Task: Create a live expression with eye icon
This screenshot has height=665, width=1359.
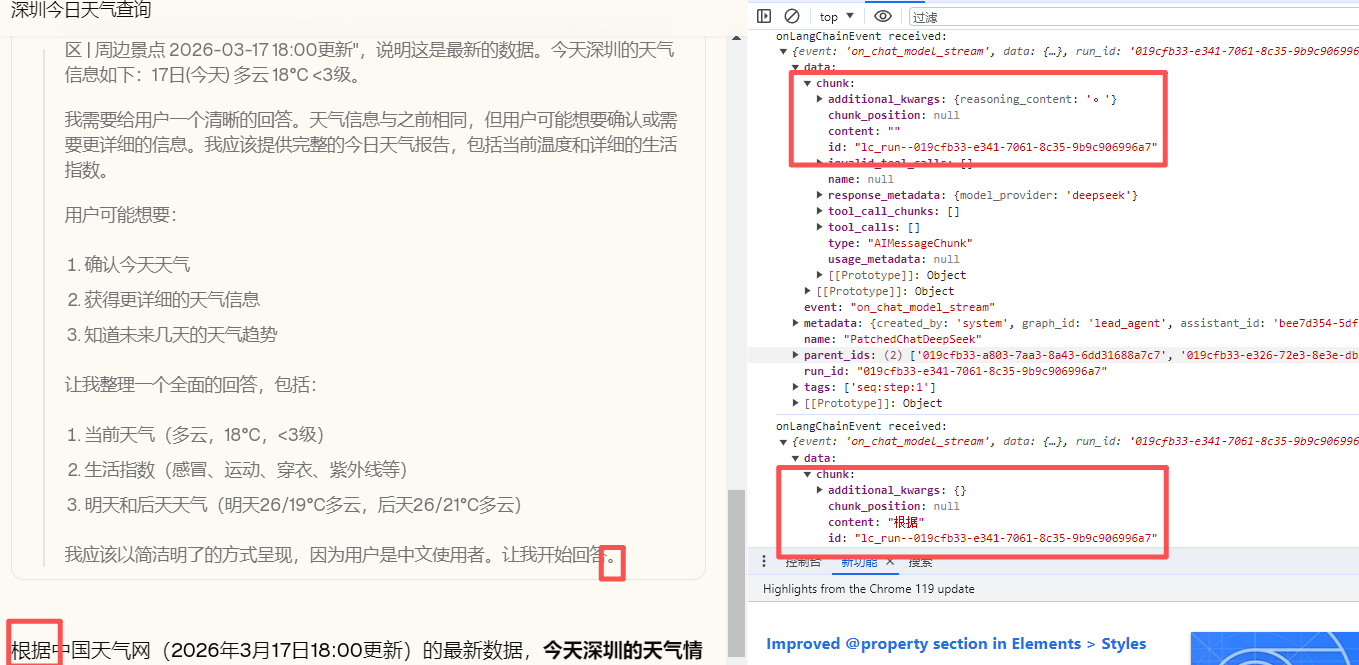Action: (x=882, y=16)
